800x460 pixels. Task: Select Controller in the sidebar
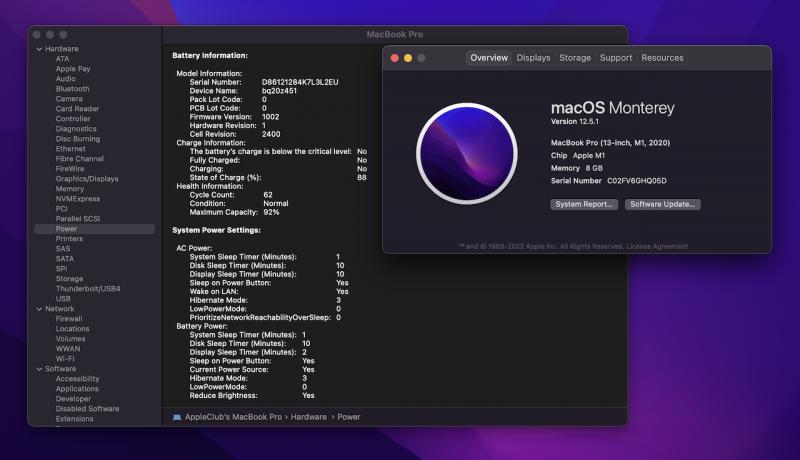73,119
